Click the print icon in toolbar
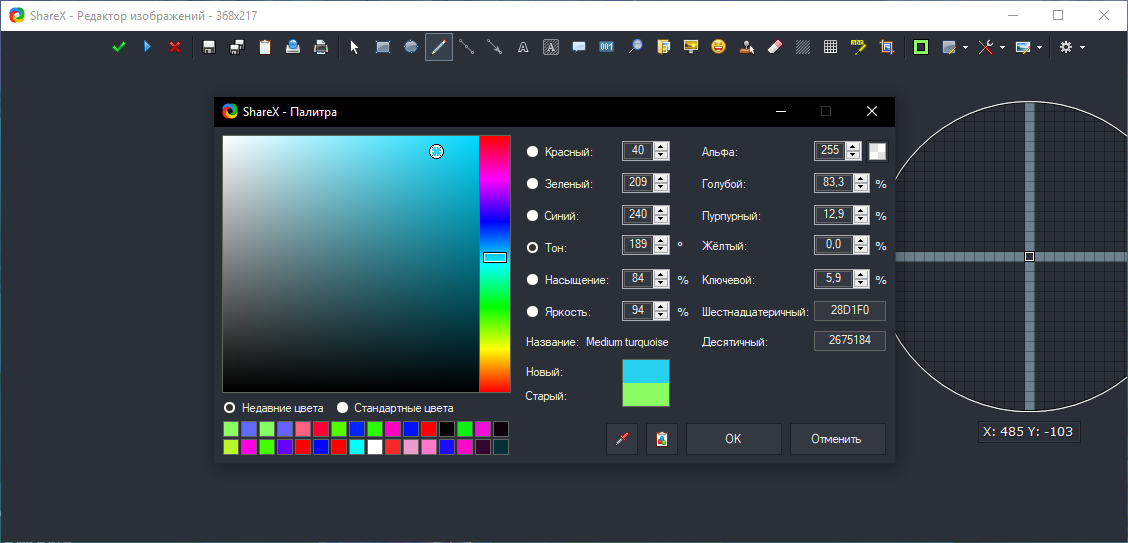1128x543 pixels. pyautogui.click(x=321, y=47)
